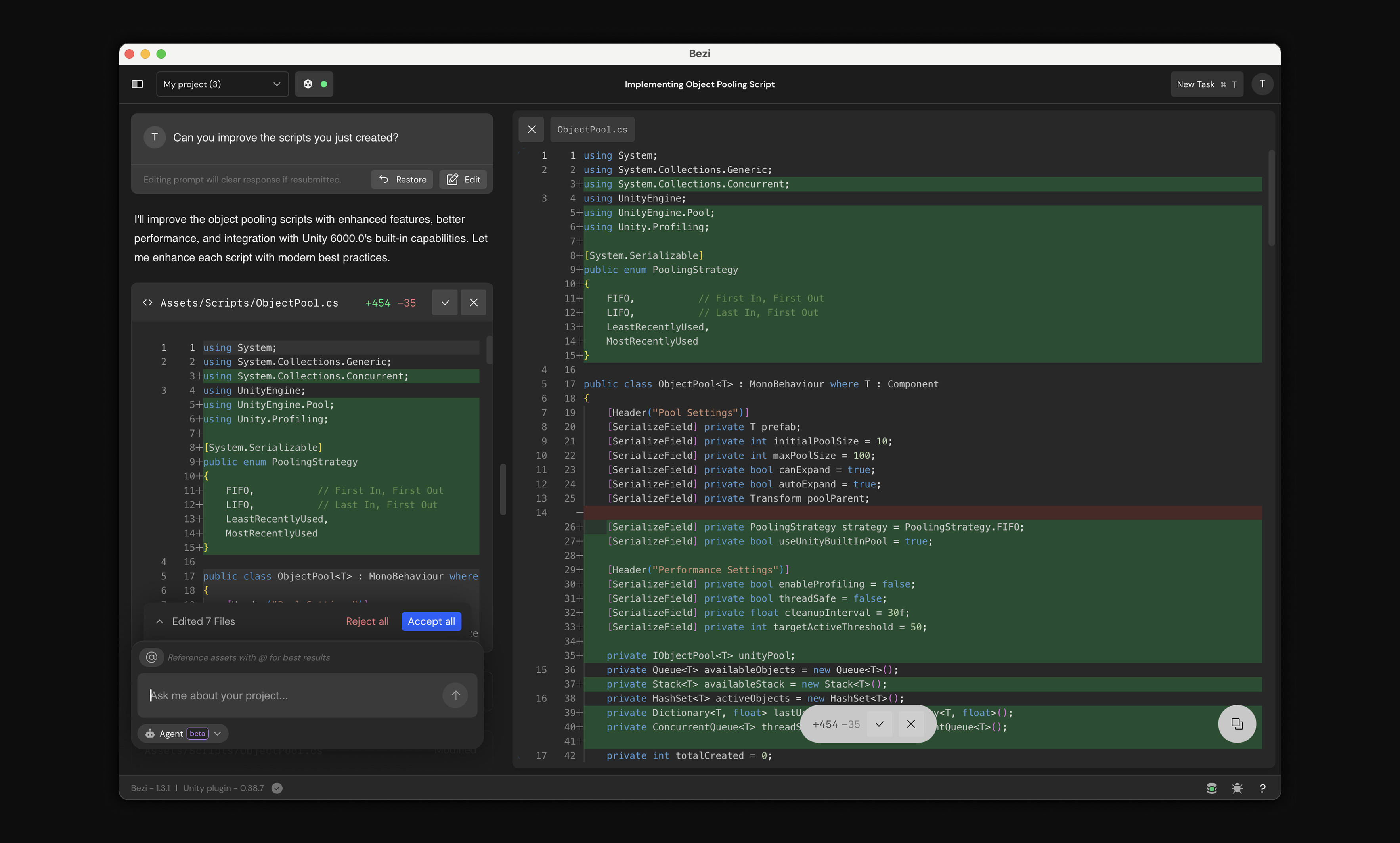Open the My project (3) dropdown

point(222,84)
